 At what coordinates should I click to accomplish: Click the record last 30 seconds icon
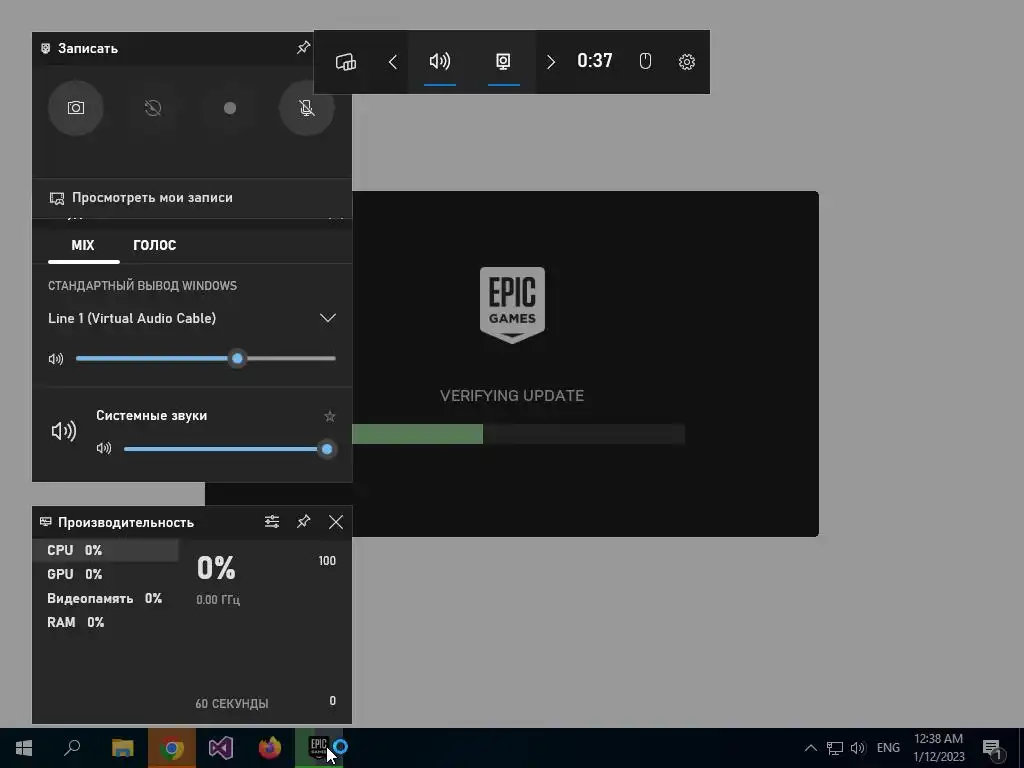(x=153, y=108)
